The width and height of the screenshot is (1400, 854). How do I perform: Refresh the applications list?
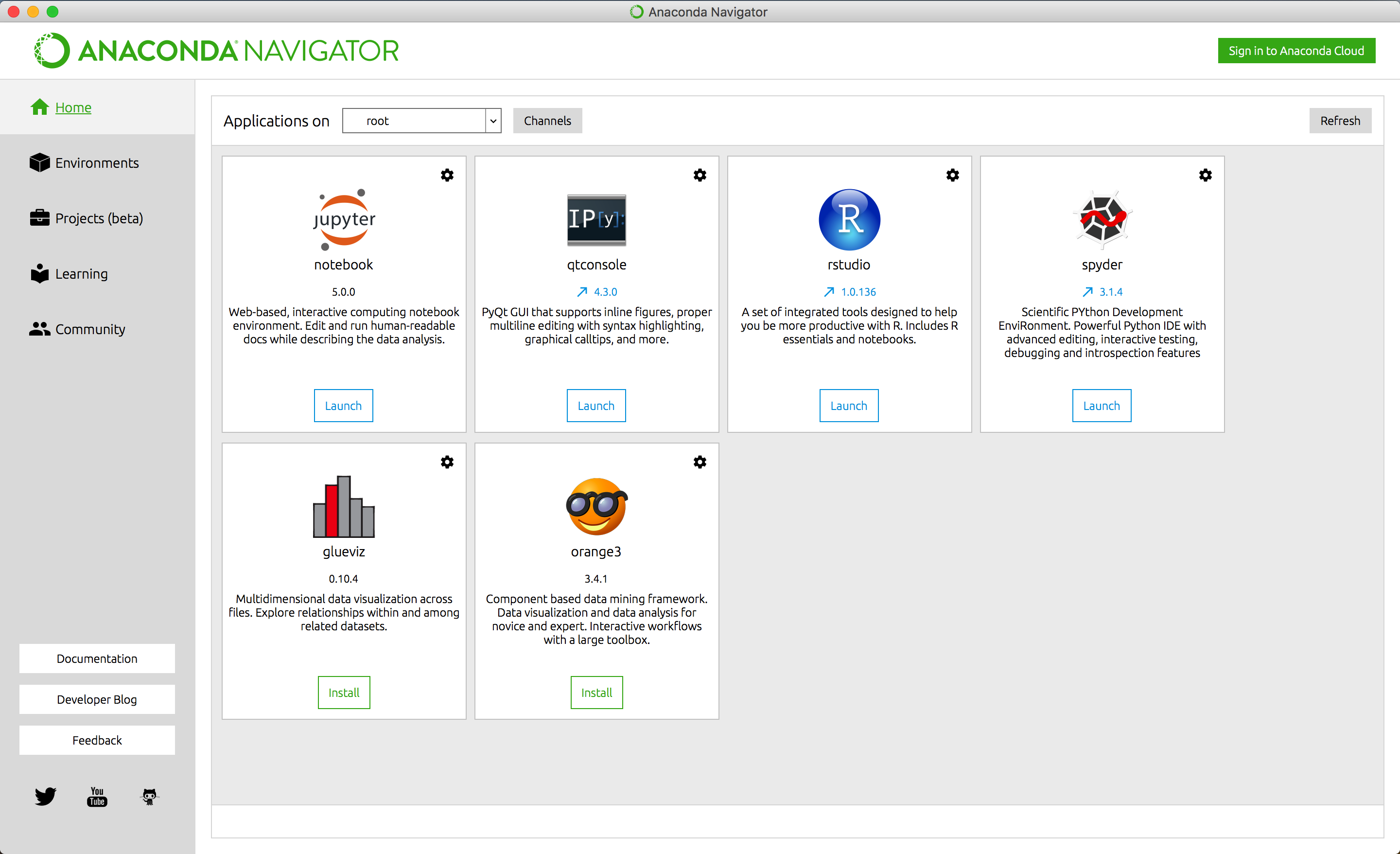tap(1340, 121)
